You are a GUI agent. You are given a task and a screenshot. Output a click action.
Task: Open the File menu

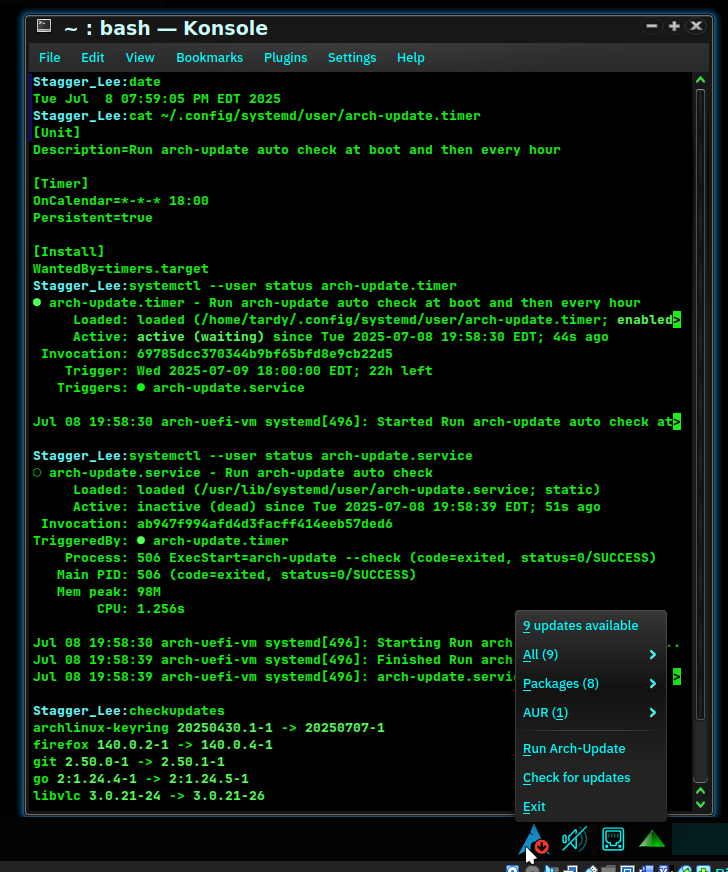[x=49, y=58]
